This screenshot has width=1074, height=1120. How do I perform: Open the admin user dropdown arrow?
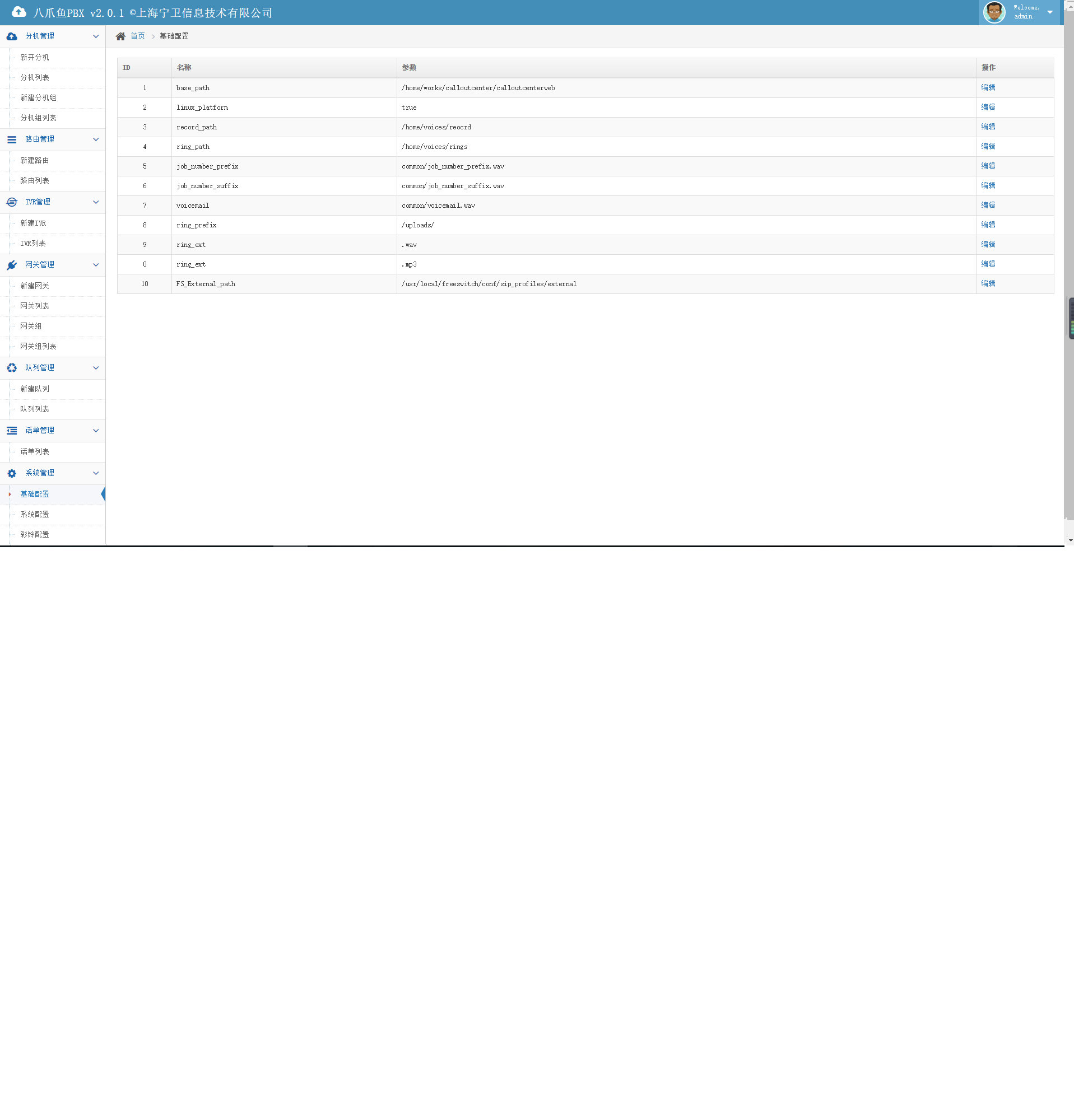(1049, 12)
